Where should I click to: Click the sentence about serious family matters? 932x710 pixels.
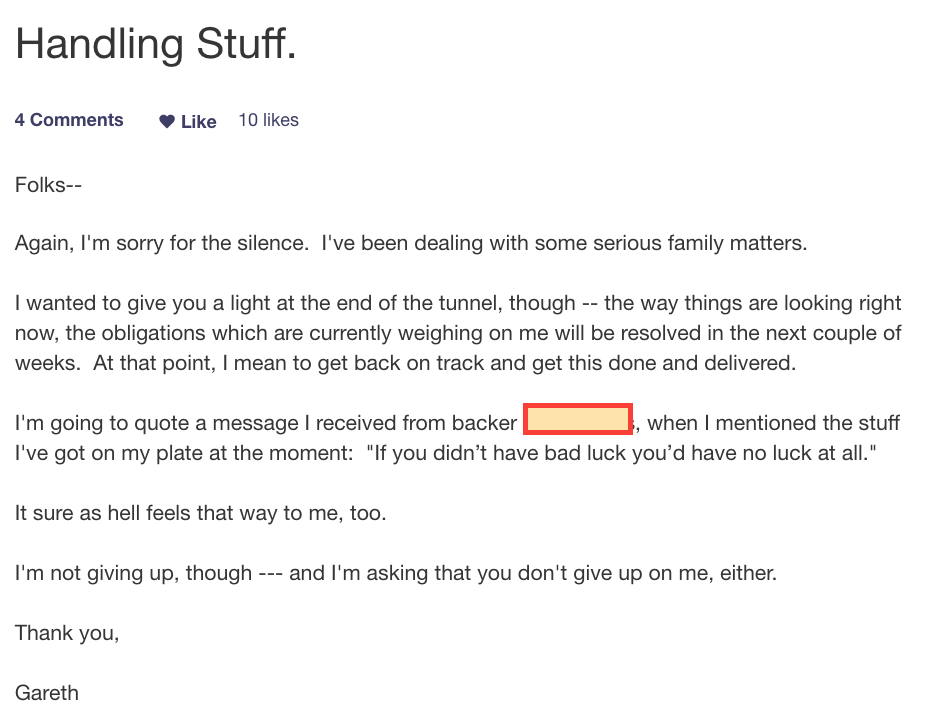pyautogui.click(x=564, y=243)
